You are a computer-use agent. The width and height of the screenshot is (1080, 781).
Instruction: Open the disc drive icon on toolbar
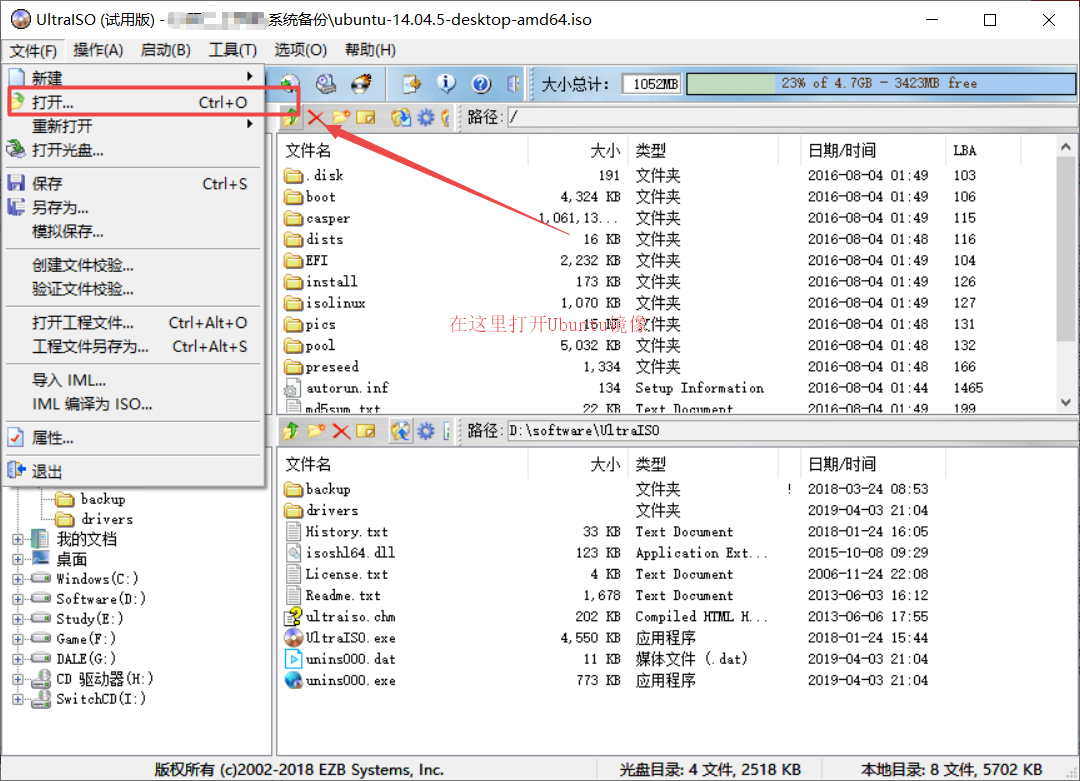click(x=289, y=84)
